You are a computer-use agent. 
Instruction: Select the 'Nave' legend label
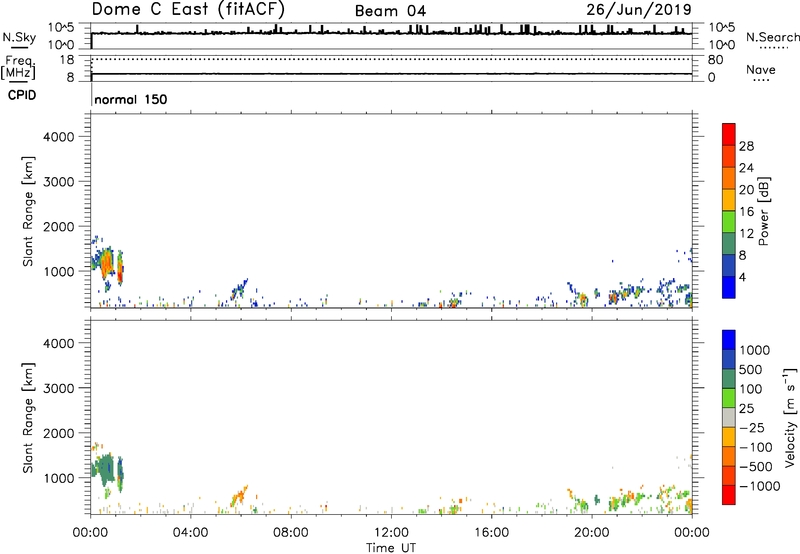click(x=761, y=70)
